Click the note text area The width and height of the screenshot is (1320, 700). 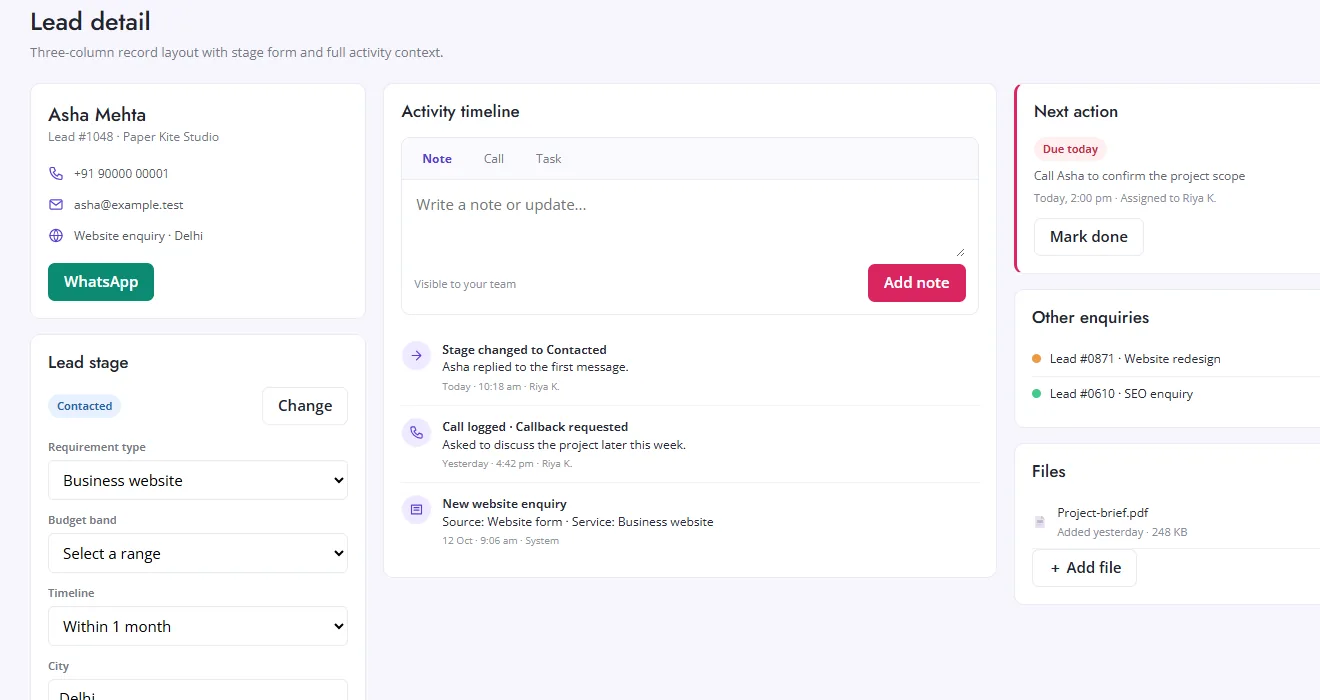(x=690, y=218)
